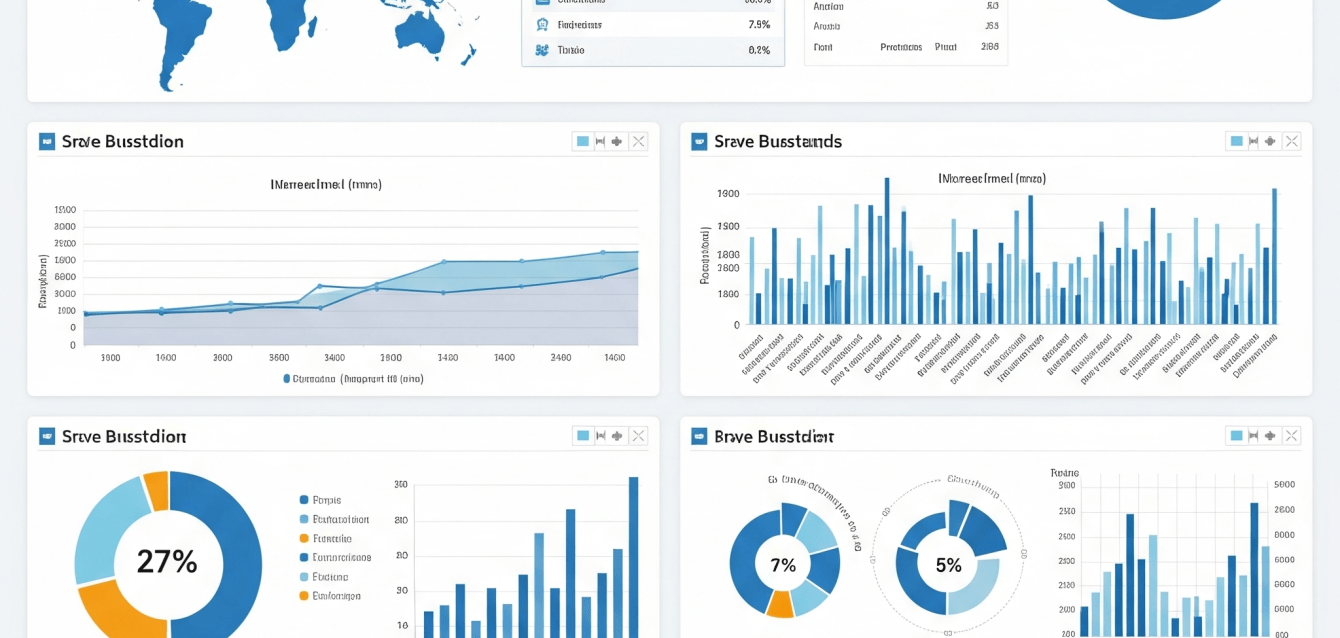Click the "7%" donut chart center label

(783, 565)
